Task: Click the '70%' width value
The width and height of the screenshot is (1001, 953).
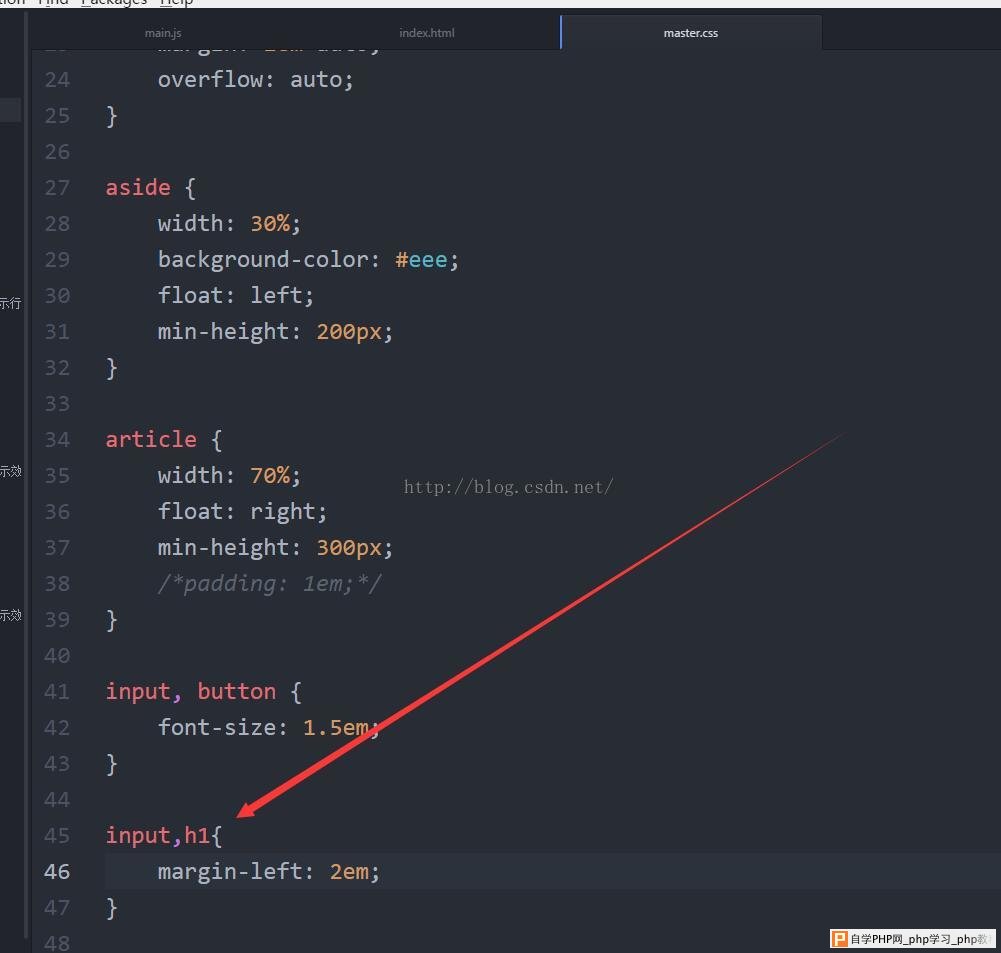Action: pyautogui.click(x=270, y=476)
